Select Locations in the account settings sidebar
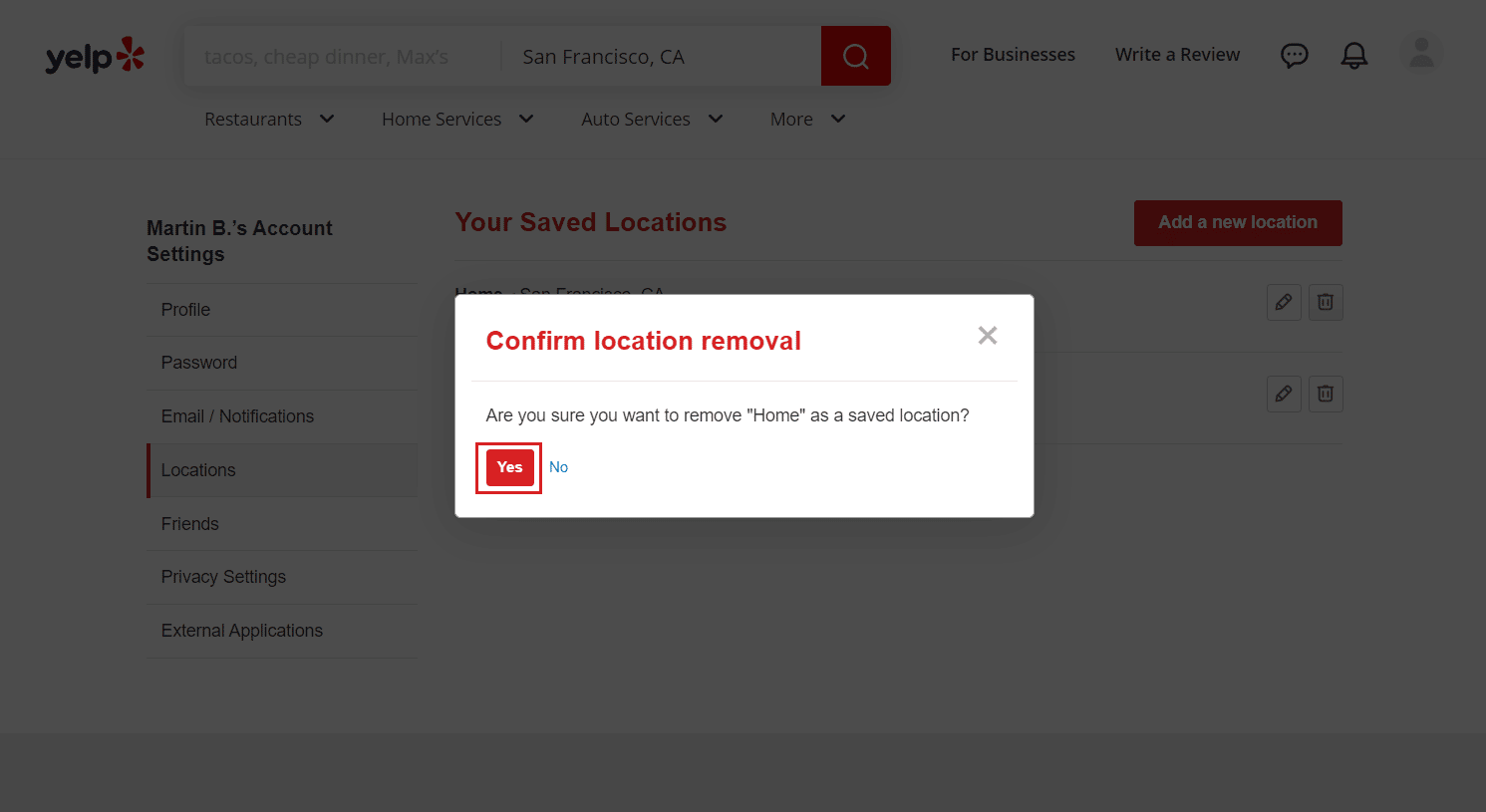The width and height of the screenshot is (1486, 812). pyautogui.click(x=197, y=469)
